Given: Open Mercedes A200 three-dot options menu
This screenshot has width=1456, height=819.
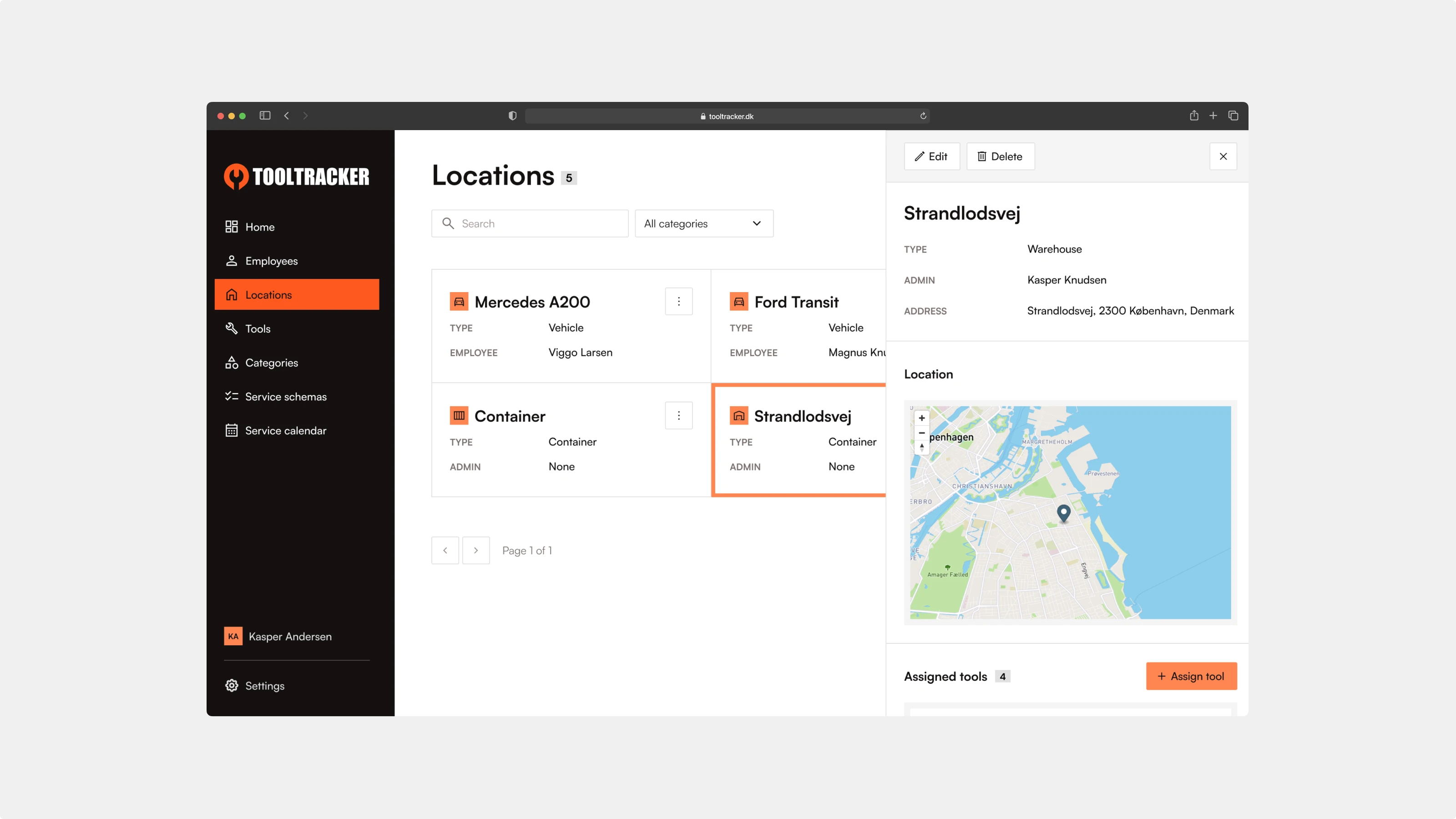Looking at the screenshot, I should 678,301.
